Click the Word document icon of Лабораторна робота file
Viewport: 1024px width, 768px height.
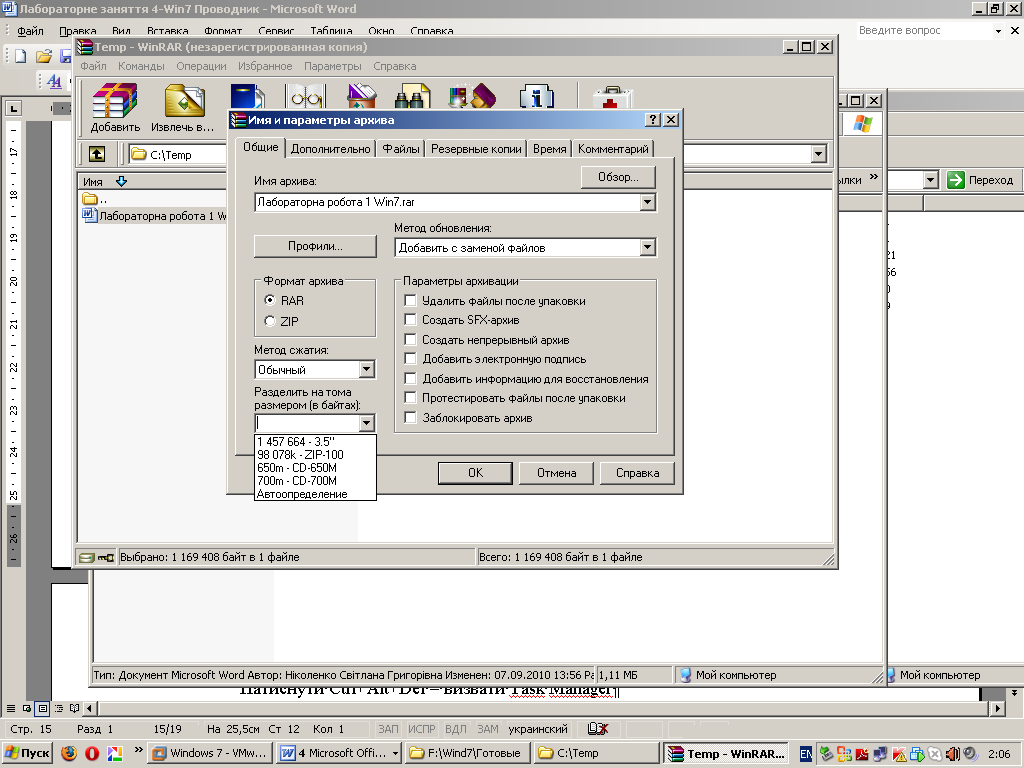tap(89, 216)
